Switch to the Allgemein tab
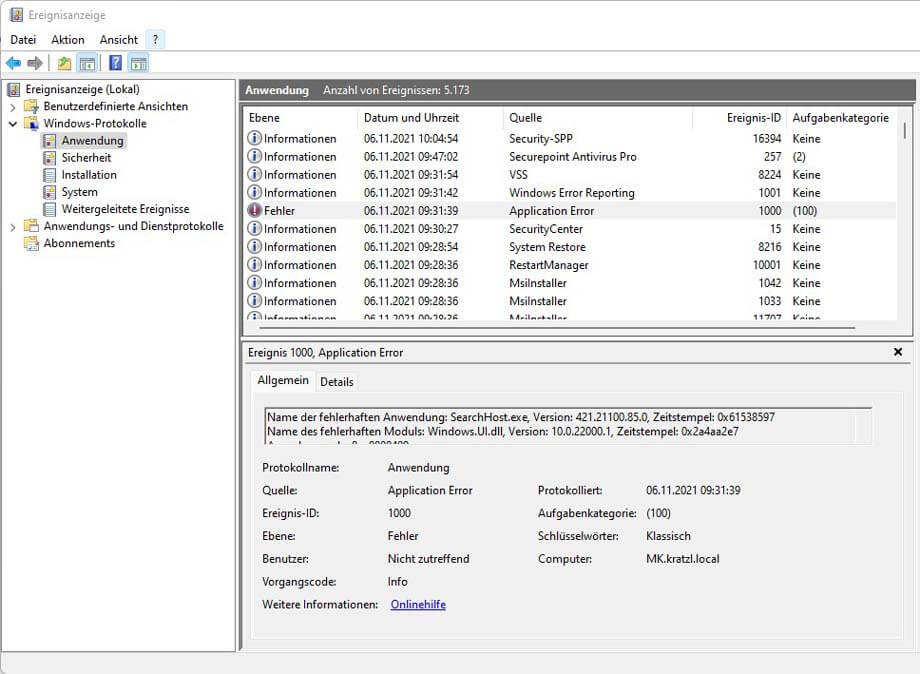 [x=283, y=380]
